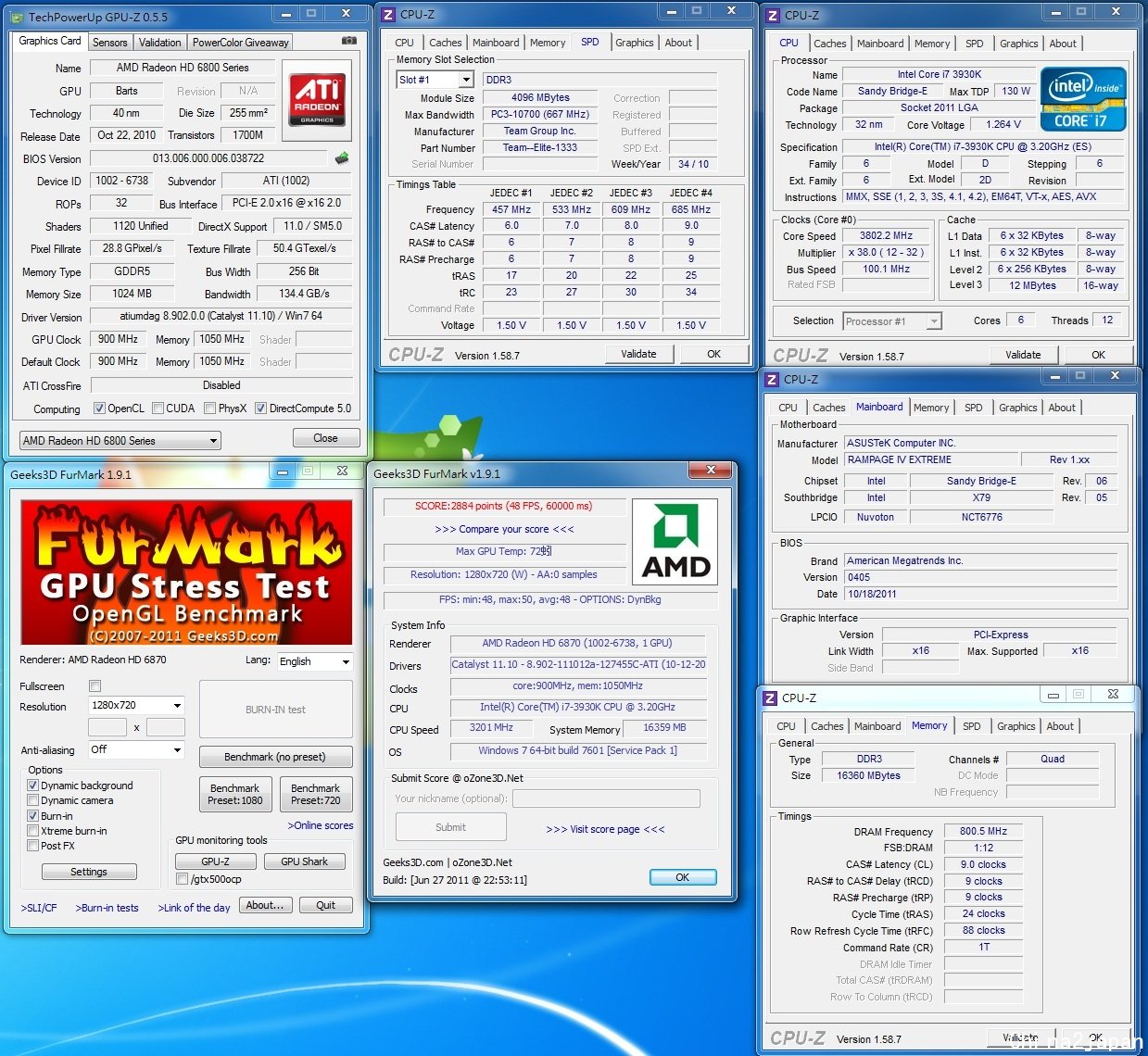Open the Link of the day

pos(194,908)
